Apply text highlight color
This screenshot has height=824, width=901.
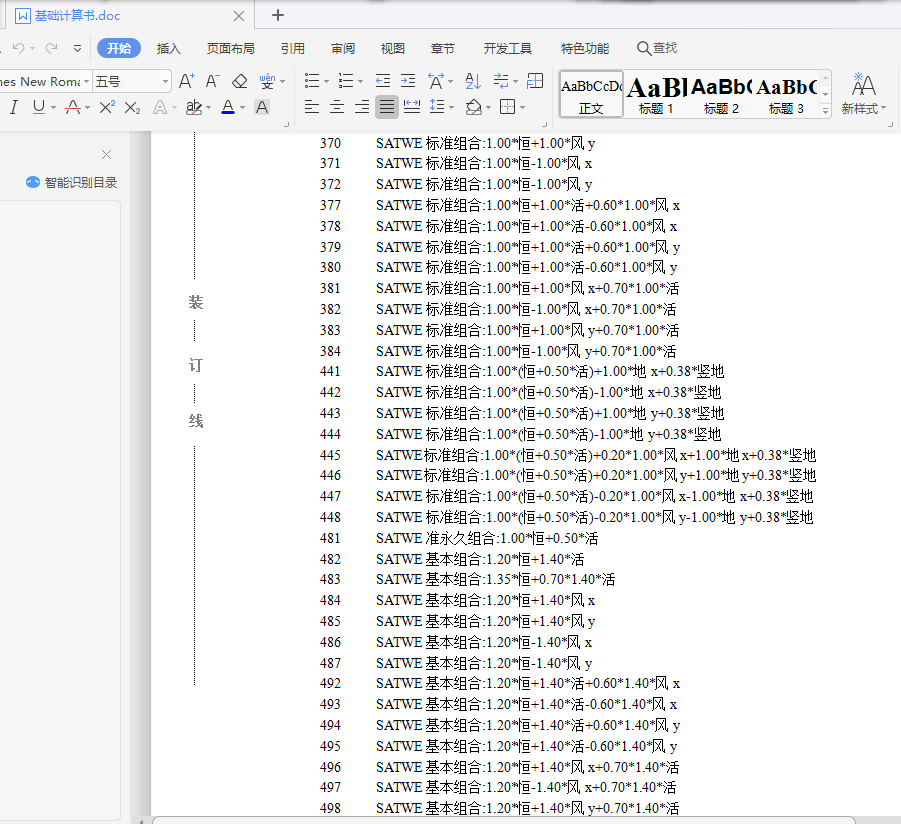[x=194, y=107]
